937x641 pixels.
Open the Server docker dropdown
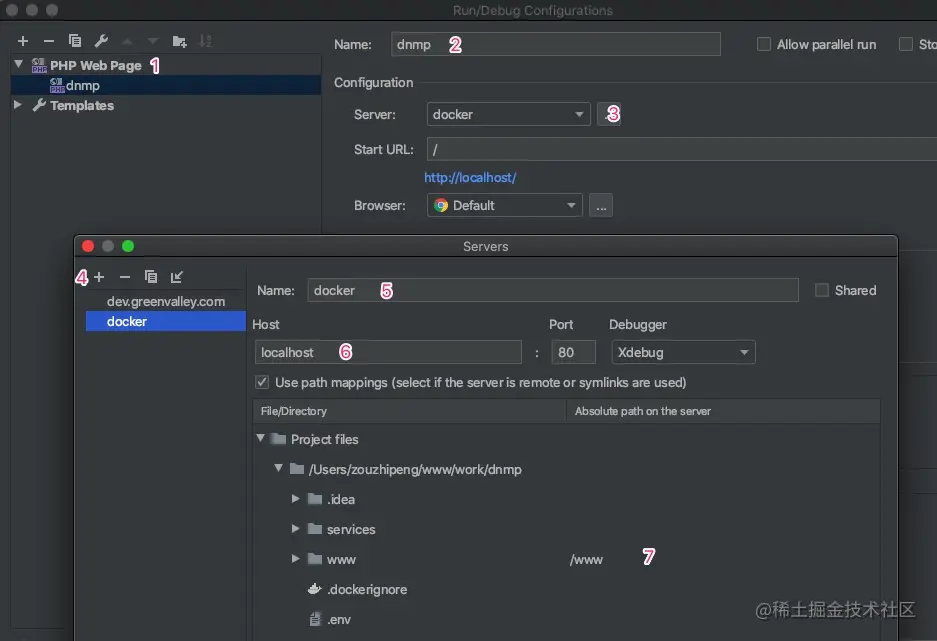click(x=509, y=114)
